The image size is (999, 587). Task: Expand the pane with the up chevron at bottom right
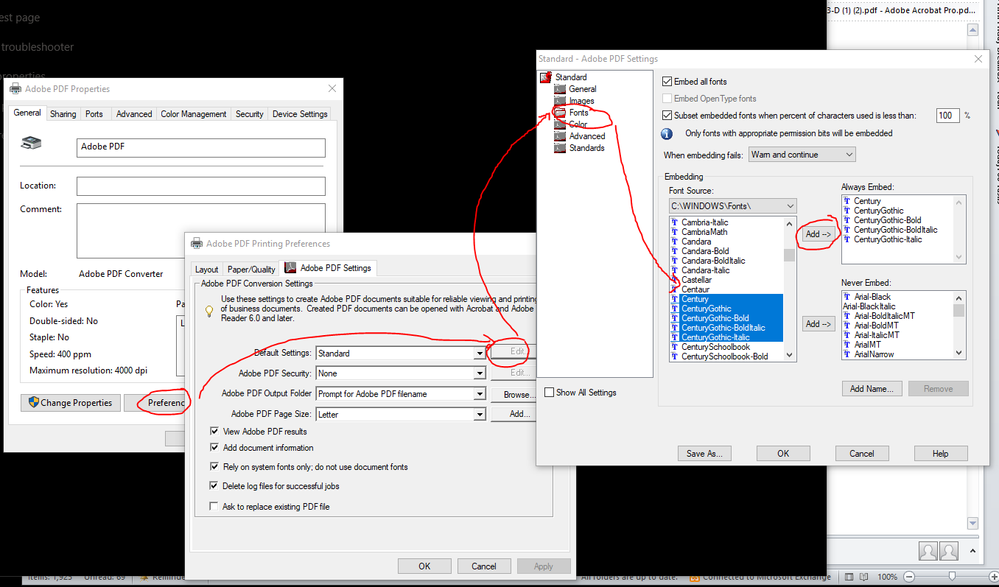click(973, 551)
